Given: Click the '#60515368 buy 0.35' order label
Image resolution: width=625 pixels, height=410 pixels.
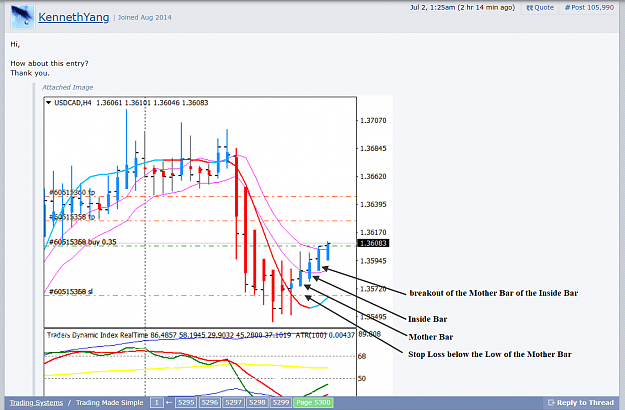Looking at the screenshot, I should point(83,242).
